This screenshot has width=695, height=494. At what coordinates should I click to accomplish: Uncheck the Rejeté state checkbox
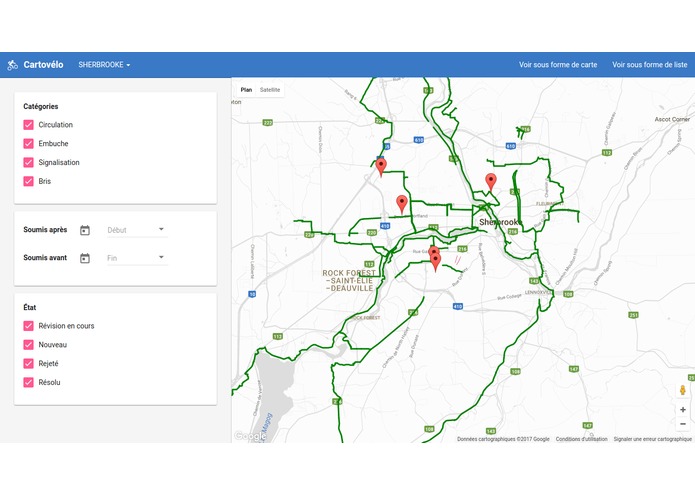(x=28, y=363)
